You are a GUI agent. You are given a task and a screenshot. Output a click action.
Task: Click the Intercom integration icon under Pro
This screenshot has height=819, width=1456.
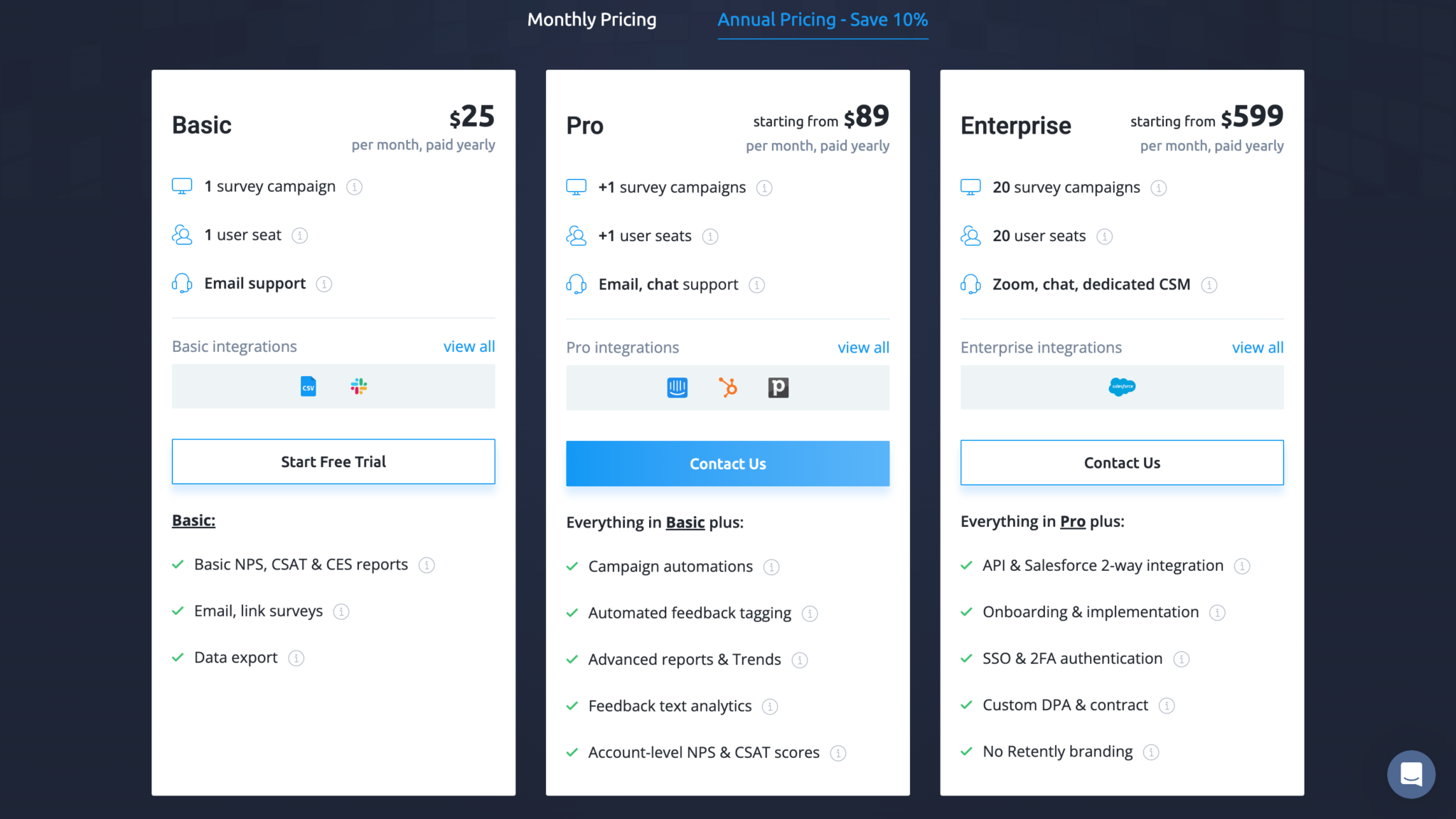click(x=676, y=387)
